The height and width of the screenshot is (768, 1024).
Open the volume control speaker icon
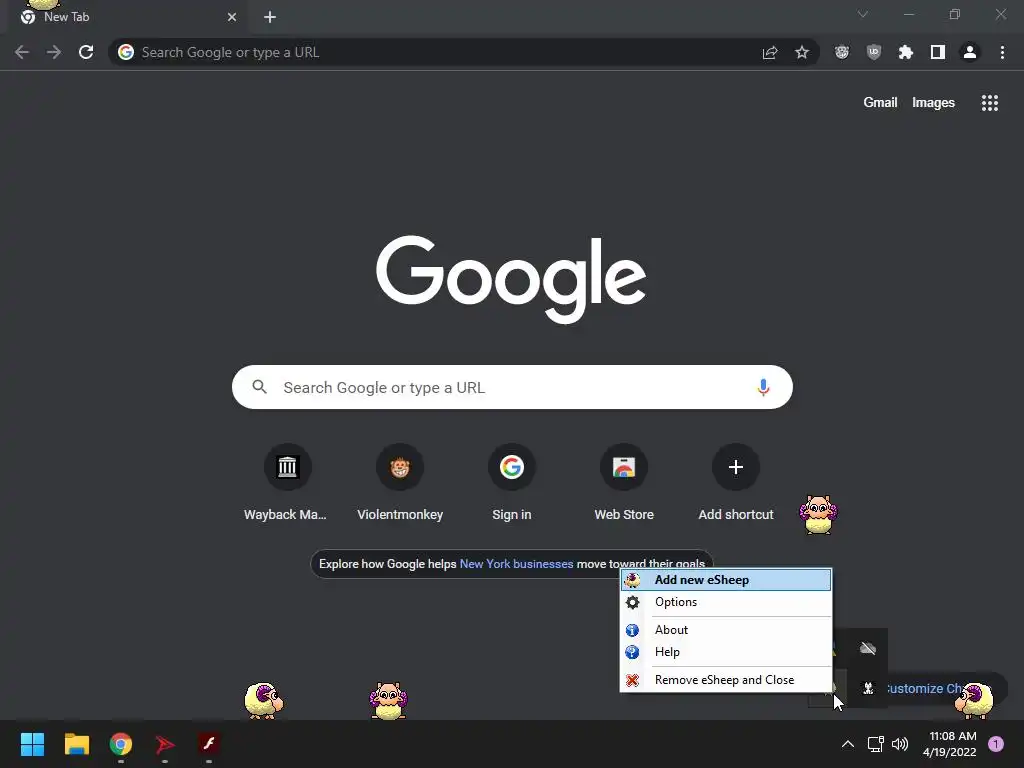[x=900, y=744]
